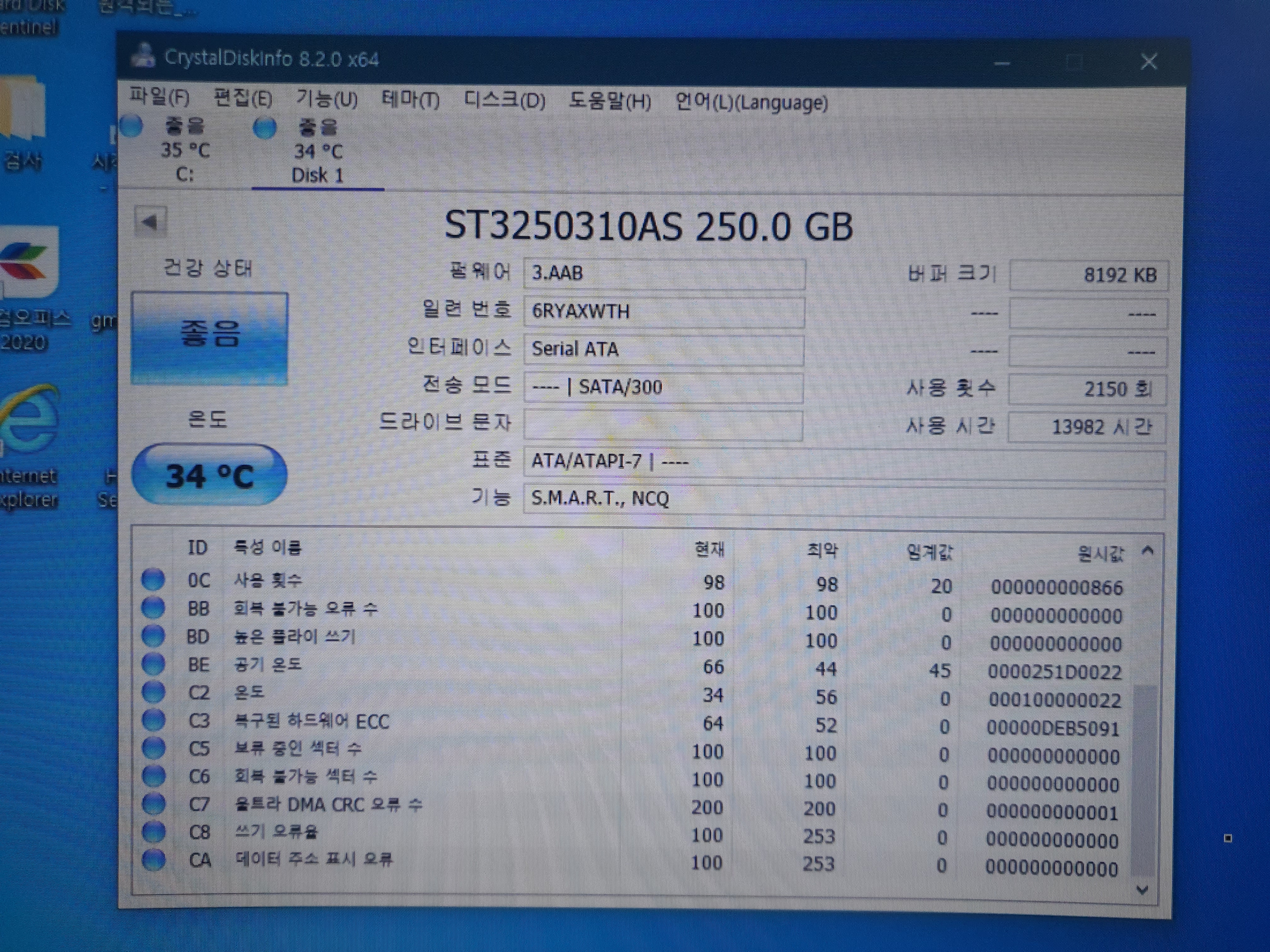Select the 높은 플라이 쓰기 row name
This screenshot has height=952, width=1270.
pos(295,636)
